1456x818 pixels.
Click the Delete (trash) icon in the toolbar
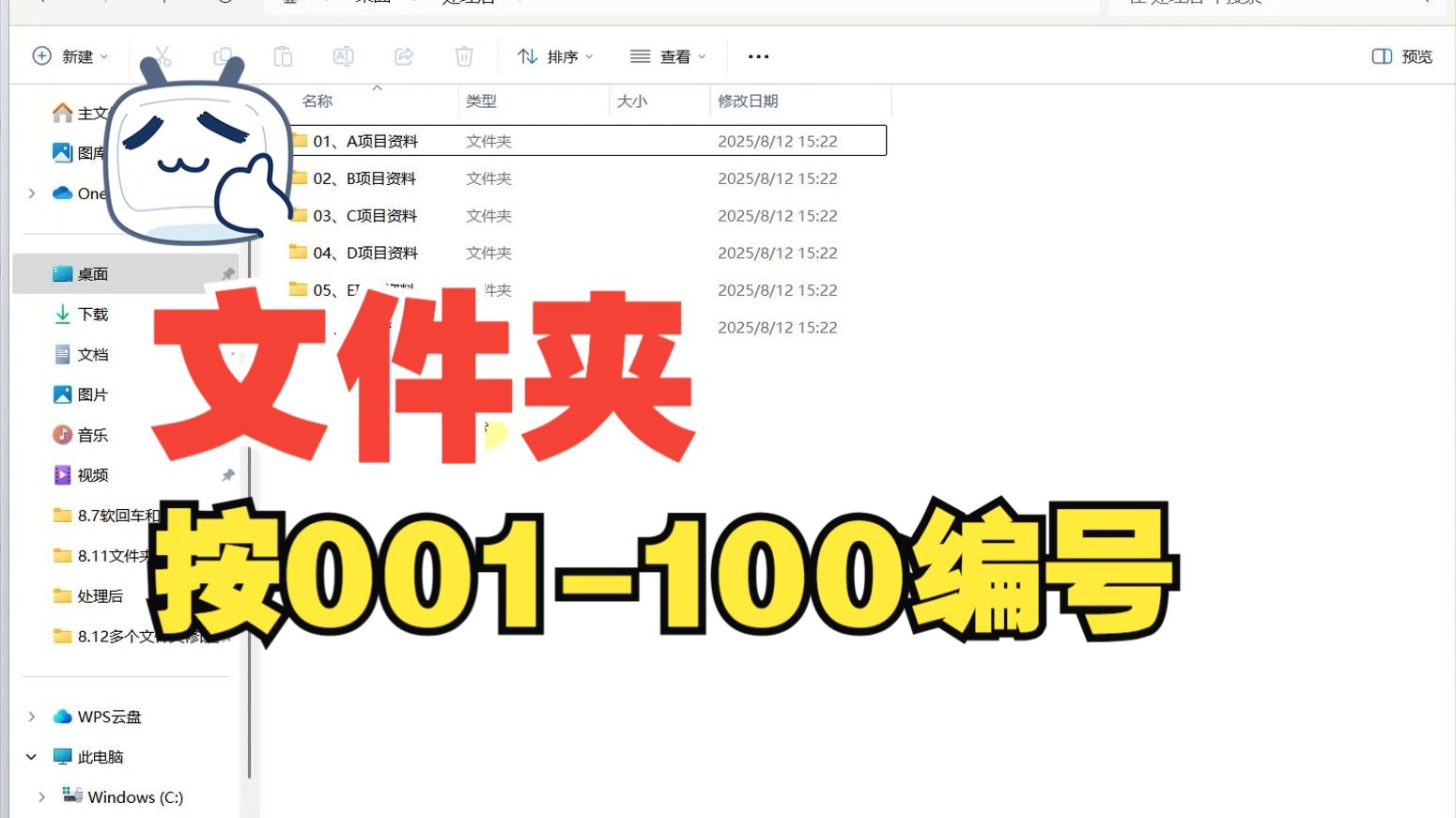click(463, 55)
